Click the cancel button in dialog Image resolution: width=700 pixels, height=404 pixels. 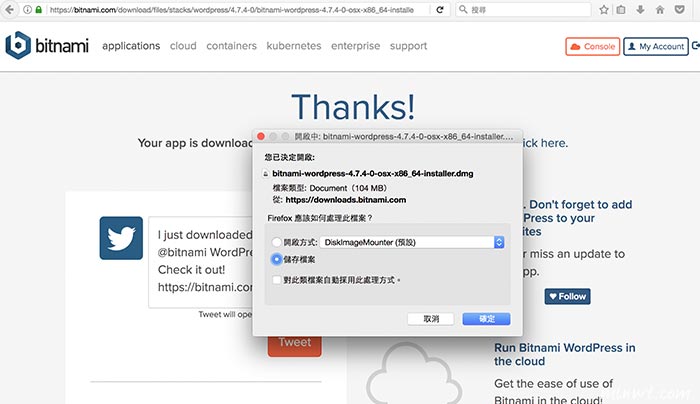click(431, 319)
